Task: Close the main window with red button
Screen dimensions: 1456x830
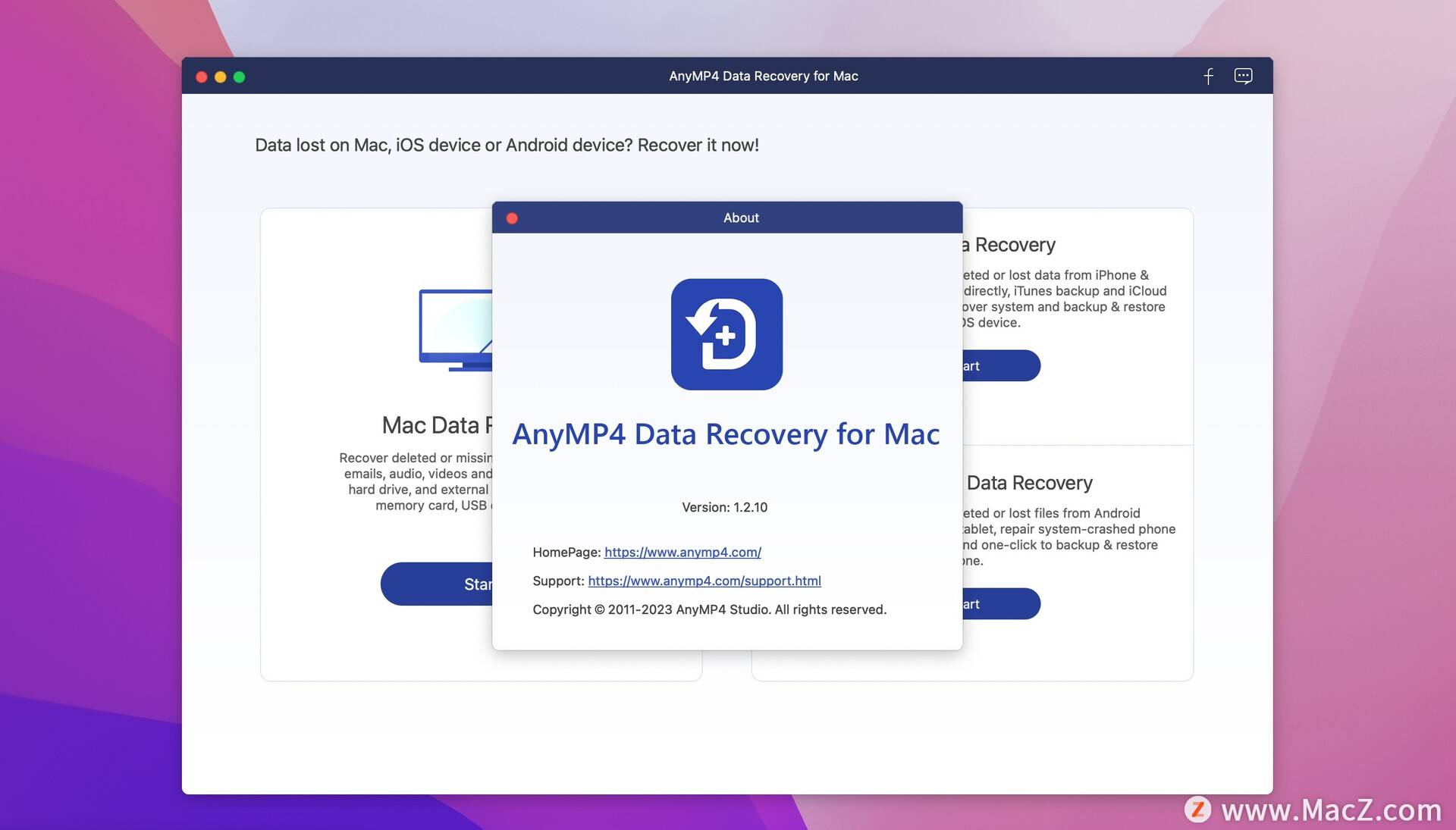Action: 202,77
